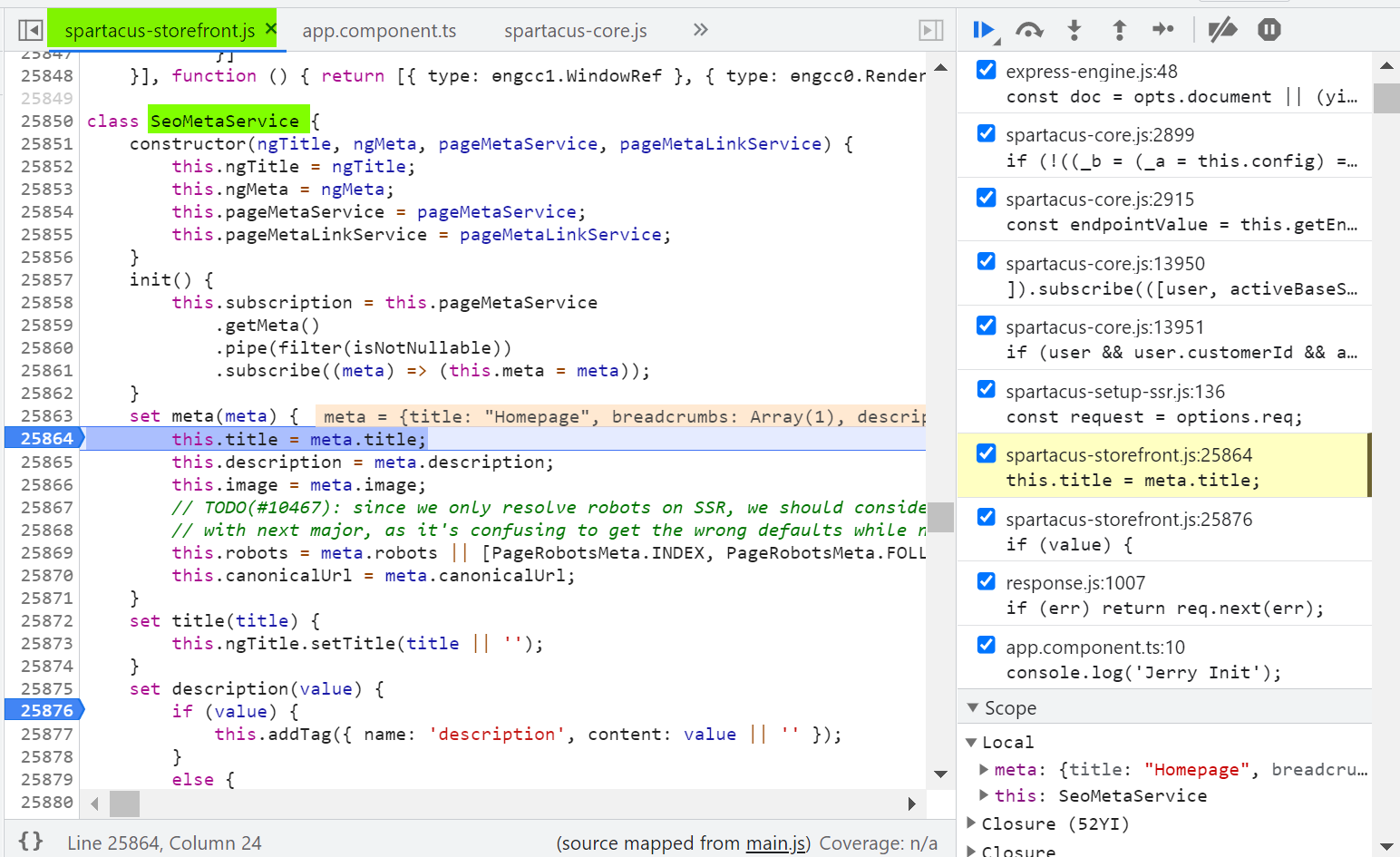
Task: Deactivate all breakpoints
Action: tap(1222, 30)
